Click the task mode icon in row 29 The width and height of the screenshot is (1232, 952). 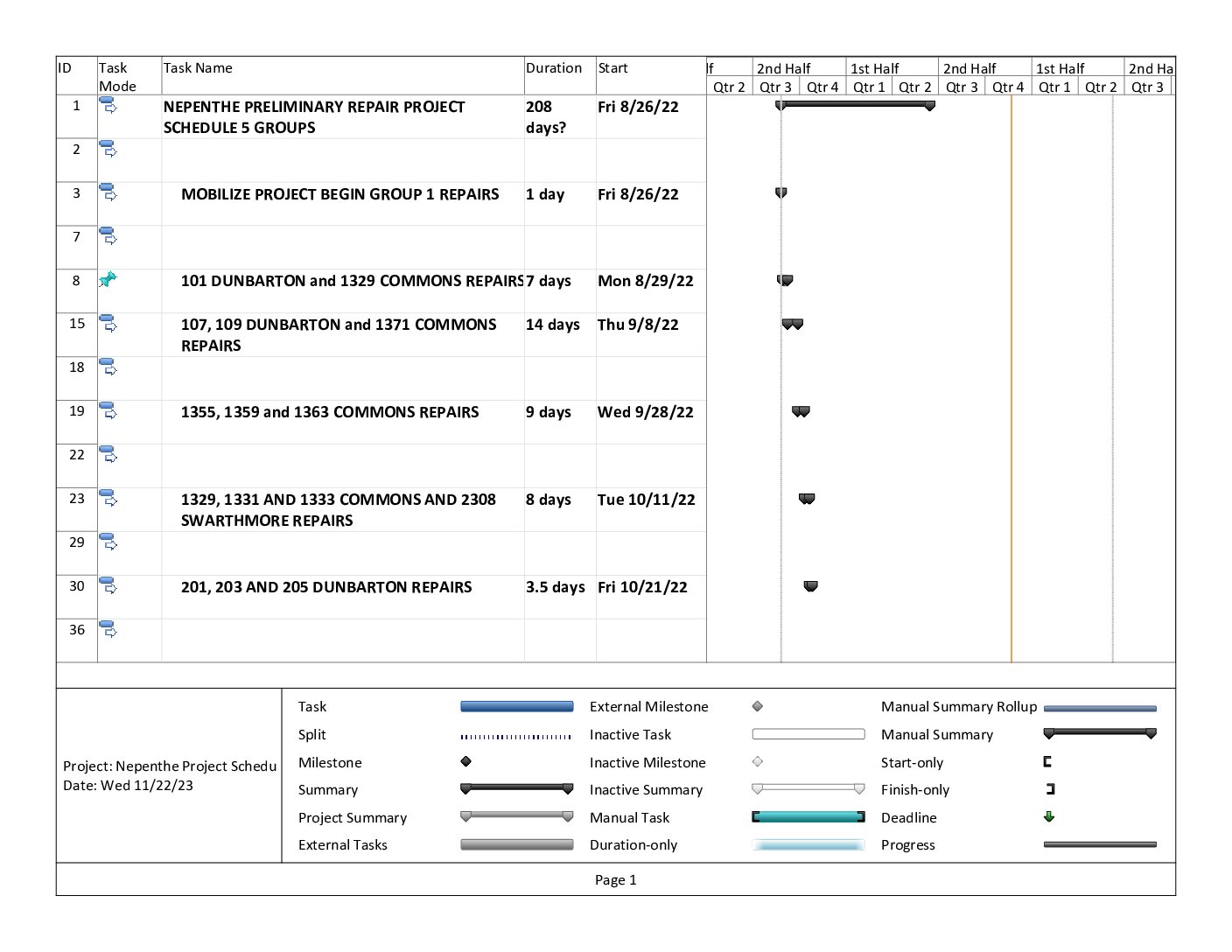pos(108,542)
